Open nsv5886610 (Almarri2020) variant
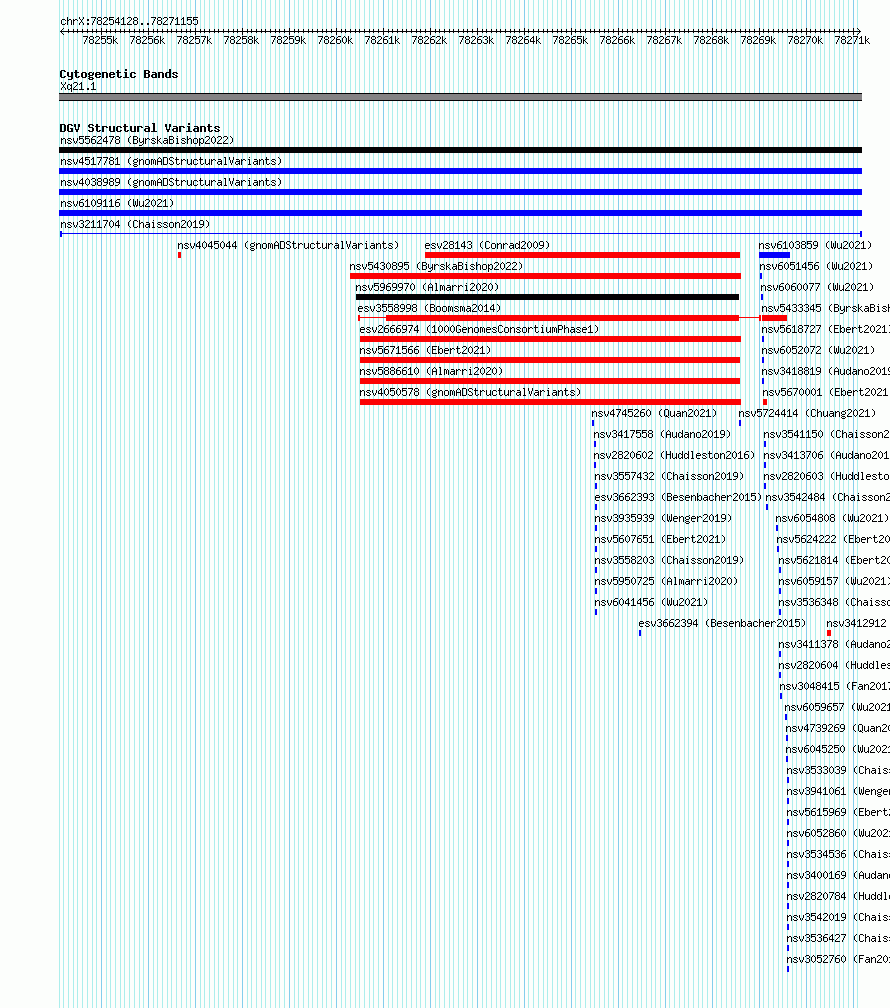The image size is (890, 1008). (431, 372)
